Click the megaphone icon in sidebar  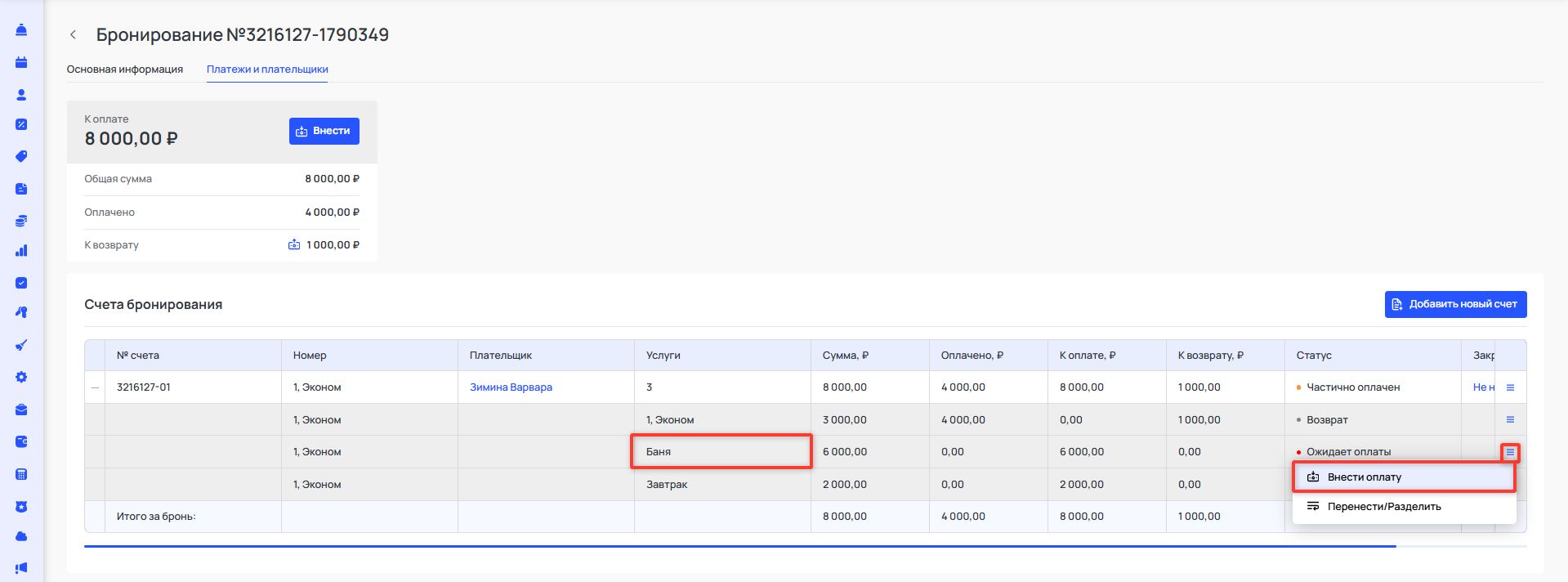21,567
